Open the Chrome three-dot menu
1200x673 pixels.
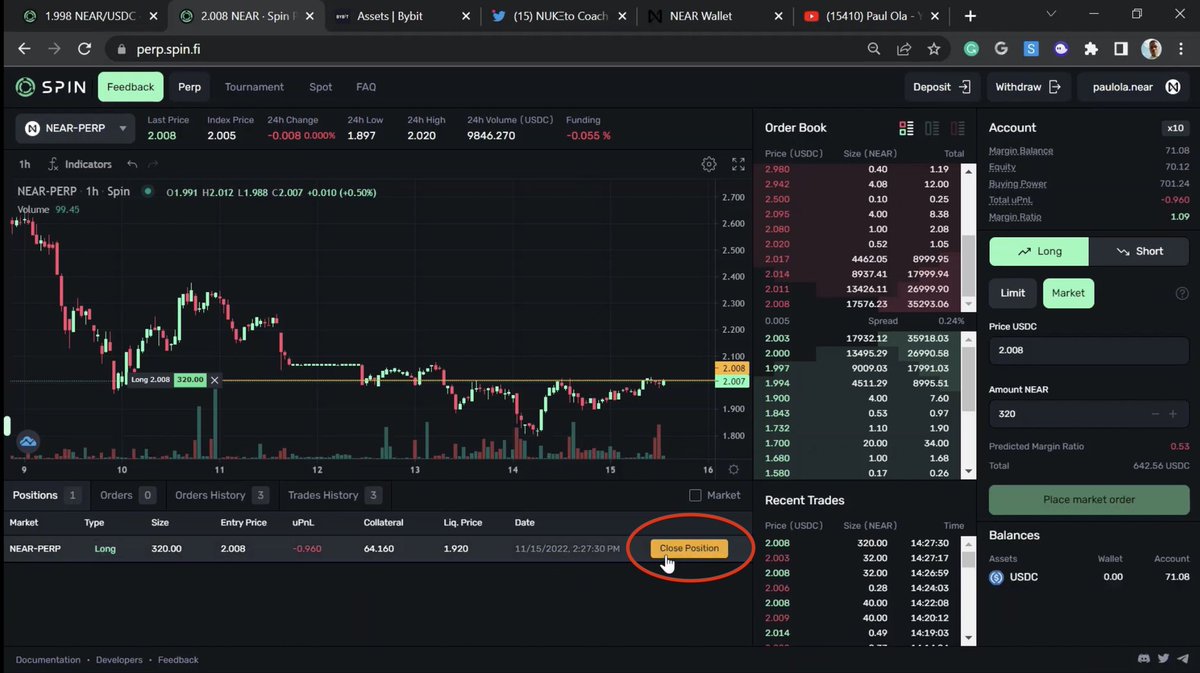tap(1180, 48)
